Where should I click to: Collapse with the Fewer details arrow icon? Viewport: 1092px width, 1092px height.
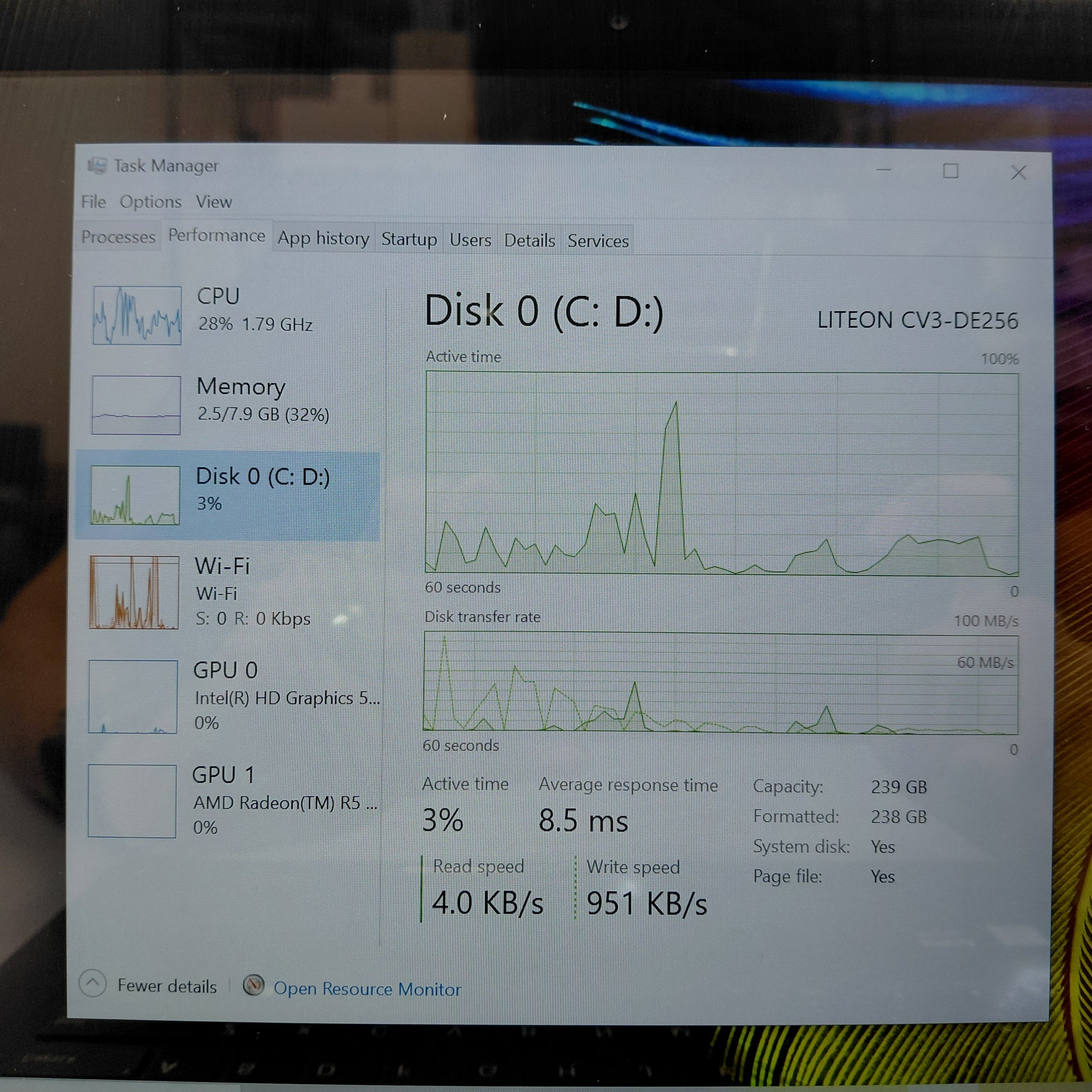point(93,983)
